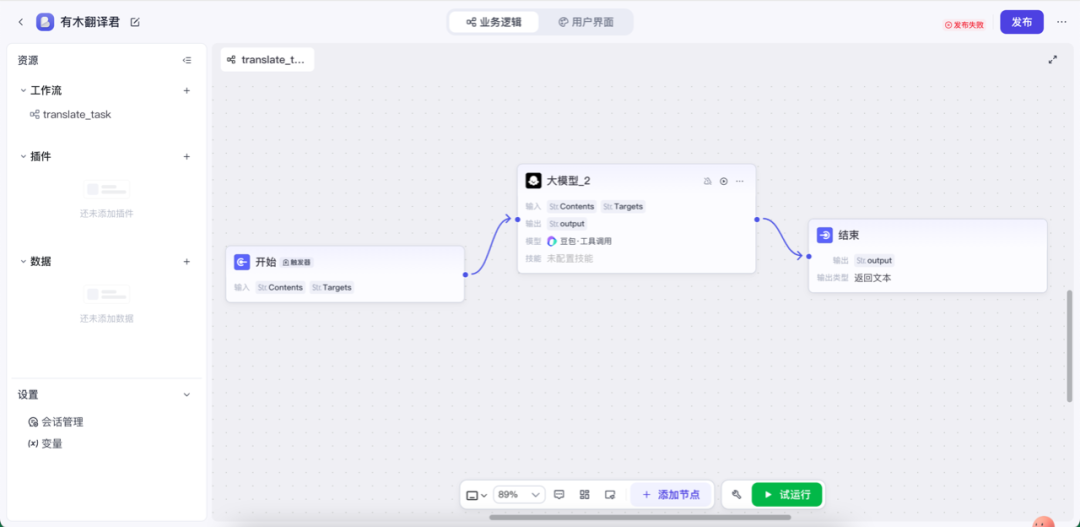Click Contents input on the 开始 node
The image size is (1080, 527).
pos(280,287)
